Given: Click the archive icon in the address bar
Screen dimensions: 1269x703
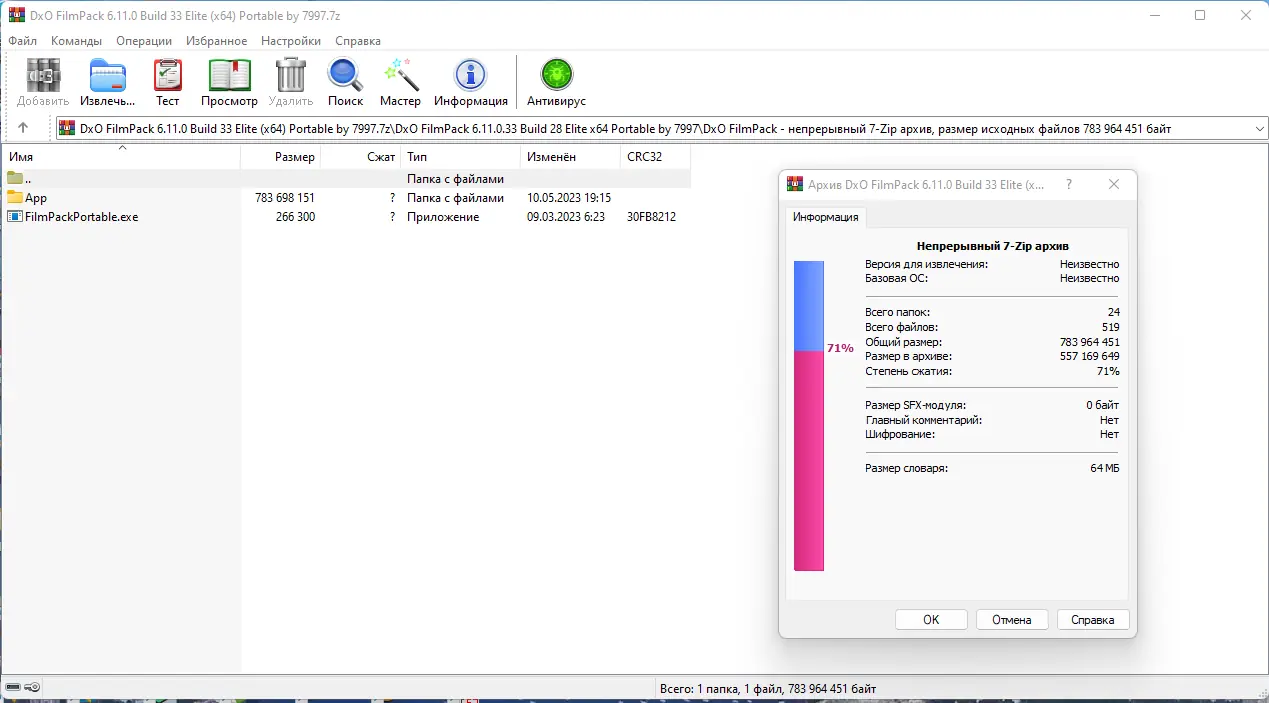Looking at the screenshot, I should pyautogui.click(x=67, y=128).
